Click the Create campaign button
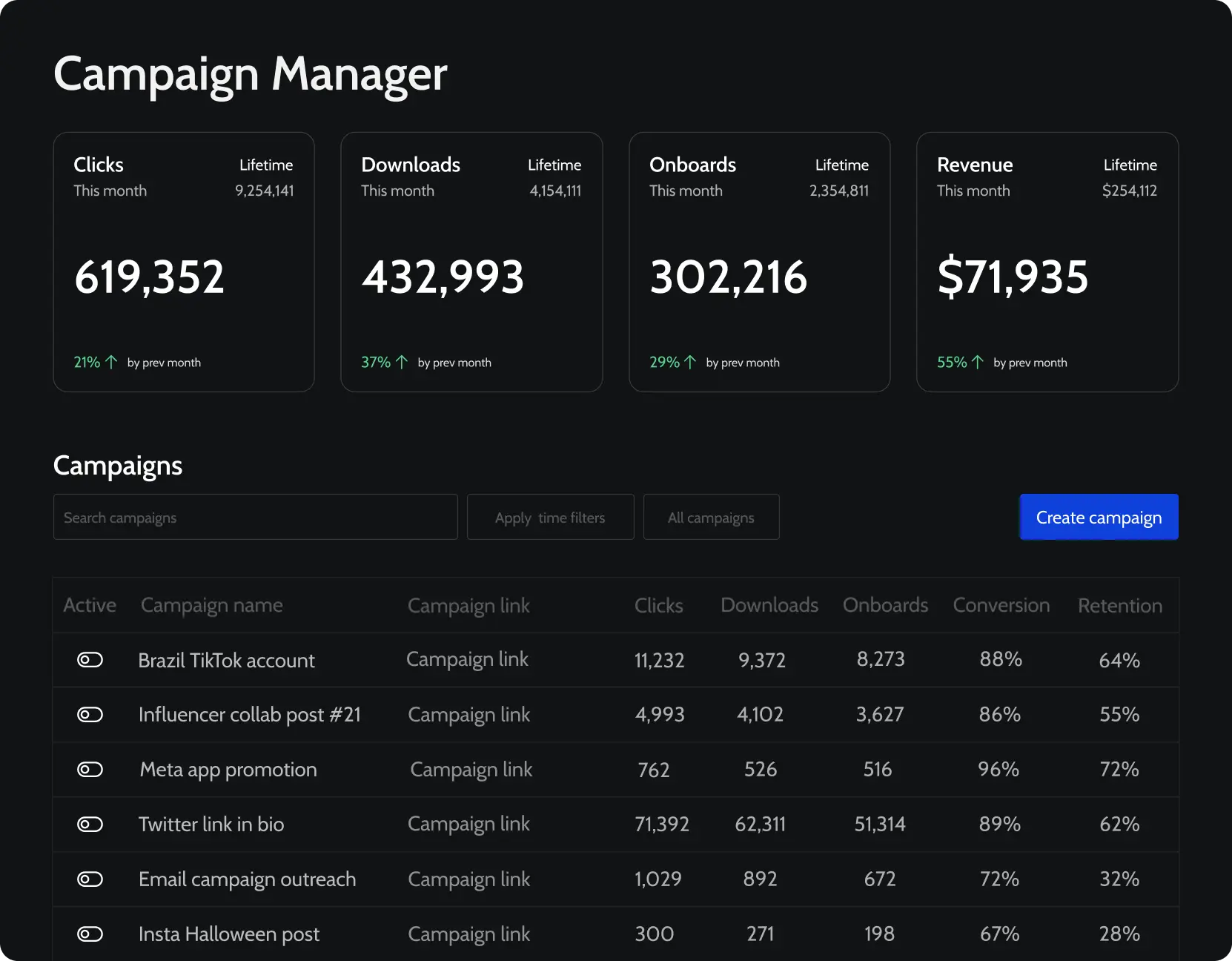The image size is (1232, 961). click(1099, 517)
